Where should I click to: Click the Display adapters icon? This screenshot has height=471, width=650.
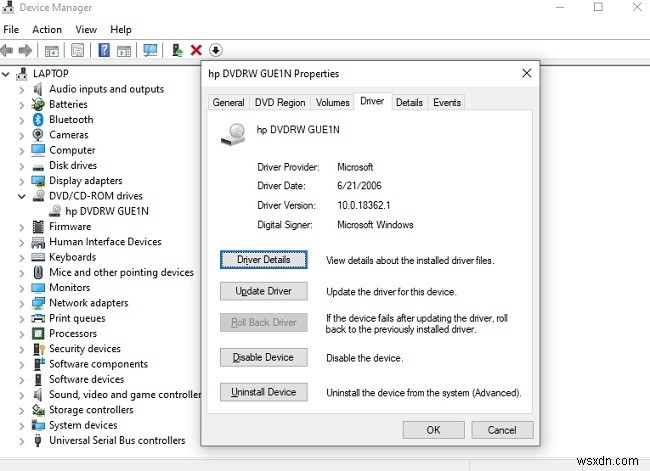(x=38, y=181)
